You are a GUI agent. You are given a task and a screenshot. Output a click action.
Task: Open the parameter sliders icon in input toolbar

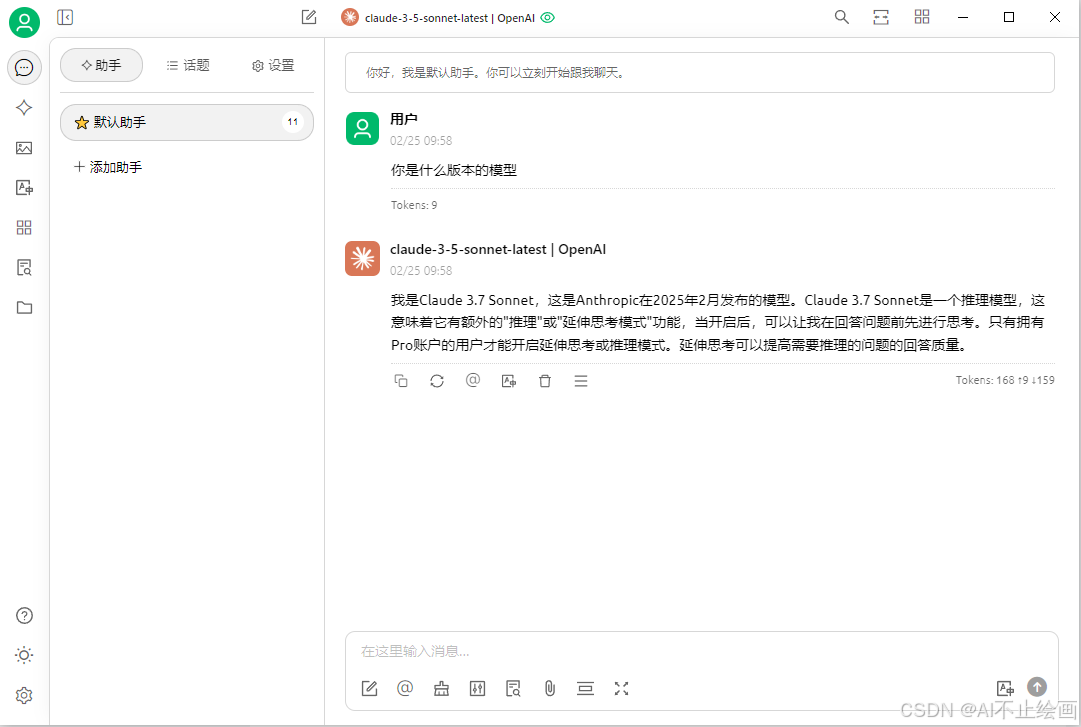point(477,688)
